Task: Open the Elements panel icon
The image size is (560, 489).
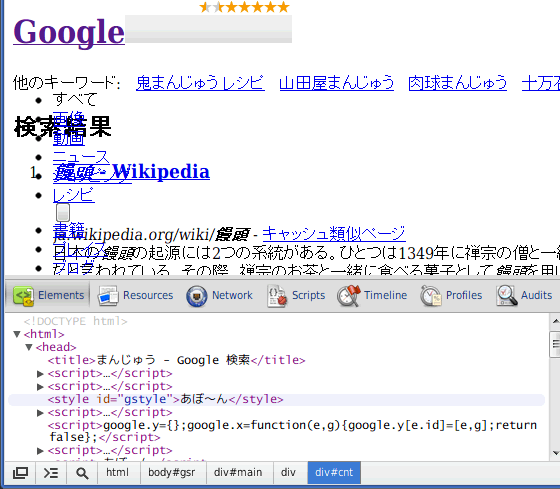Action: pos(23,296)
